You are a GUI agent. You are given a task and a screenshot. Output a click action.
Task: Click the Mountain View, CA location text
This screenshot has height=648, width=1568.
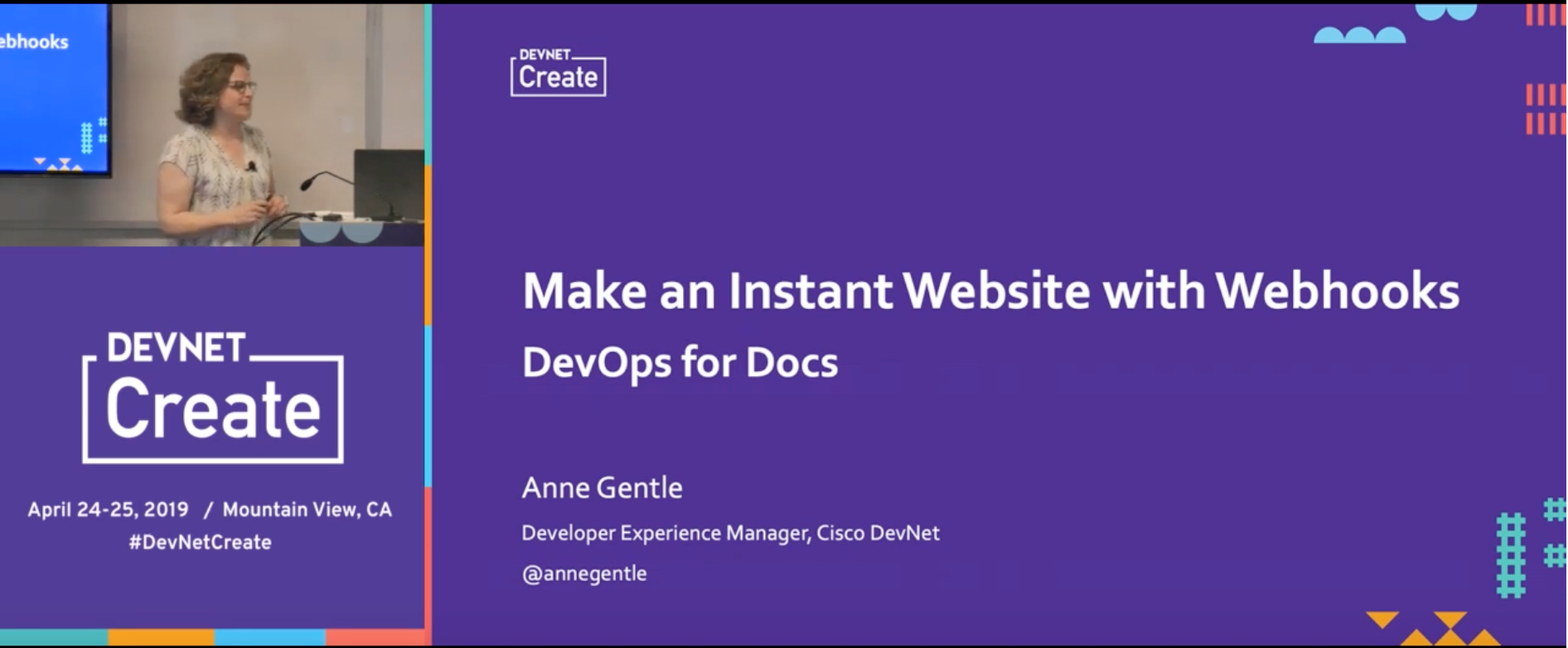307,510
